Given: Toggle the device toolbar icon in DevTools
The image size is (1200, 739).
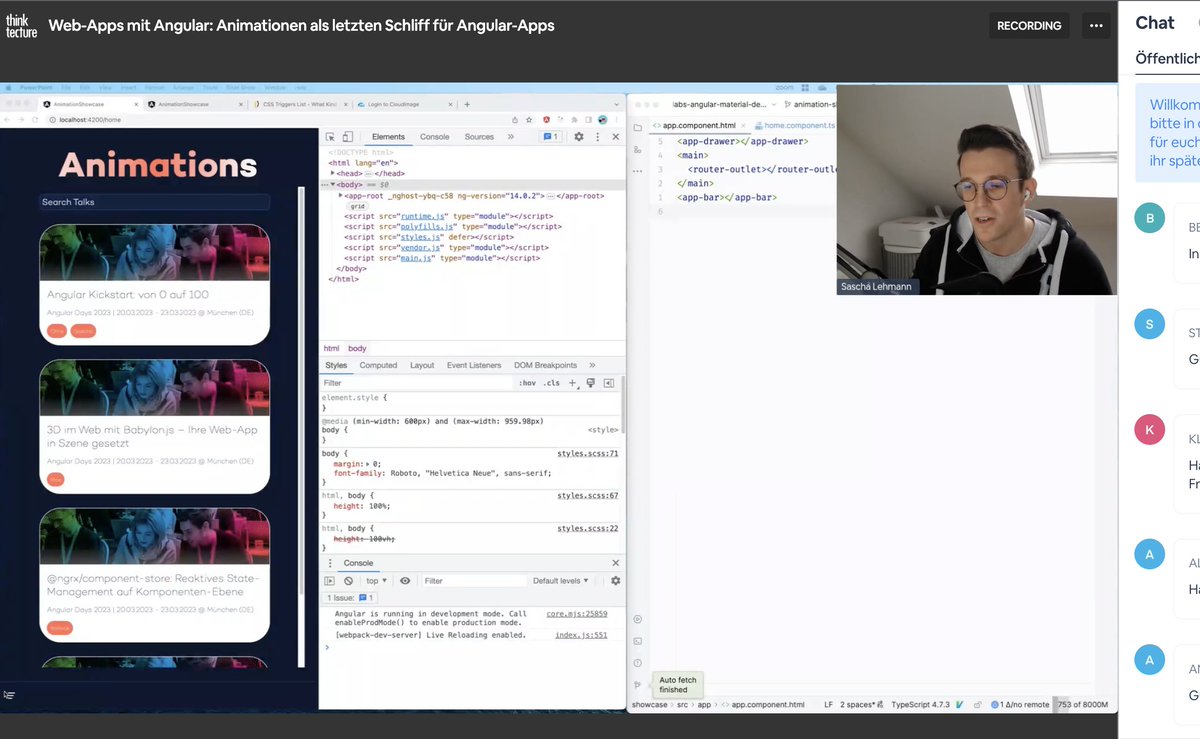Looking at the screenshot, I should tap(347, 137).
